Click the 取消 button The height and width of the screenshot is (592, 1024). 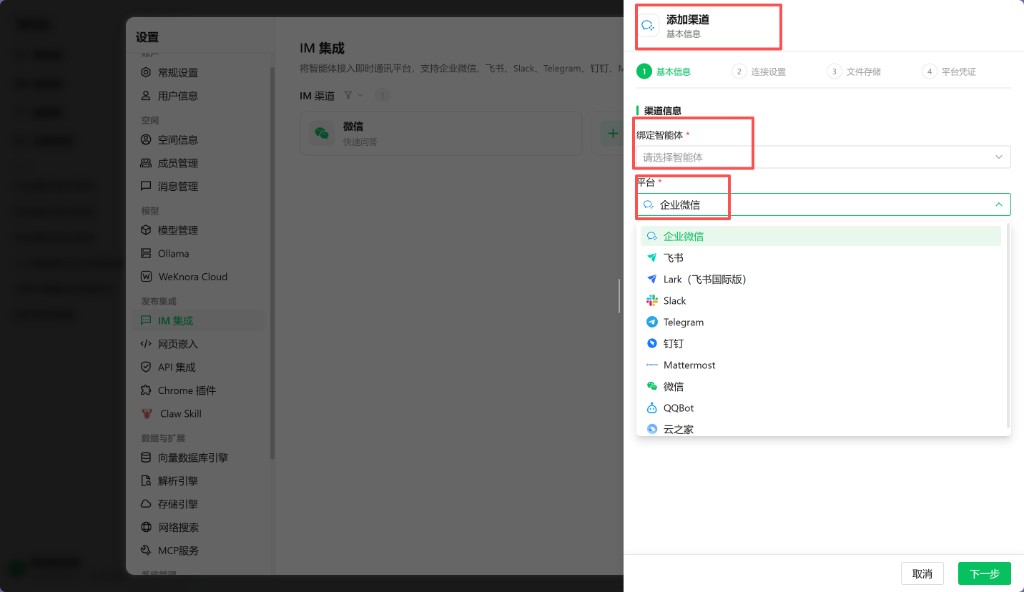coord(922,574)
